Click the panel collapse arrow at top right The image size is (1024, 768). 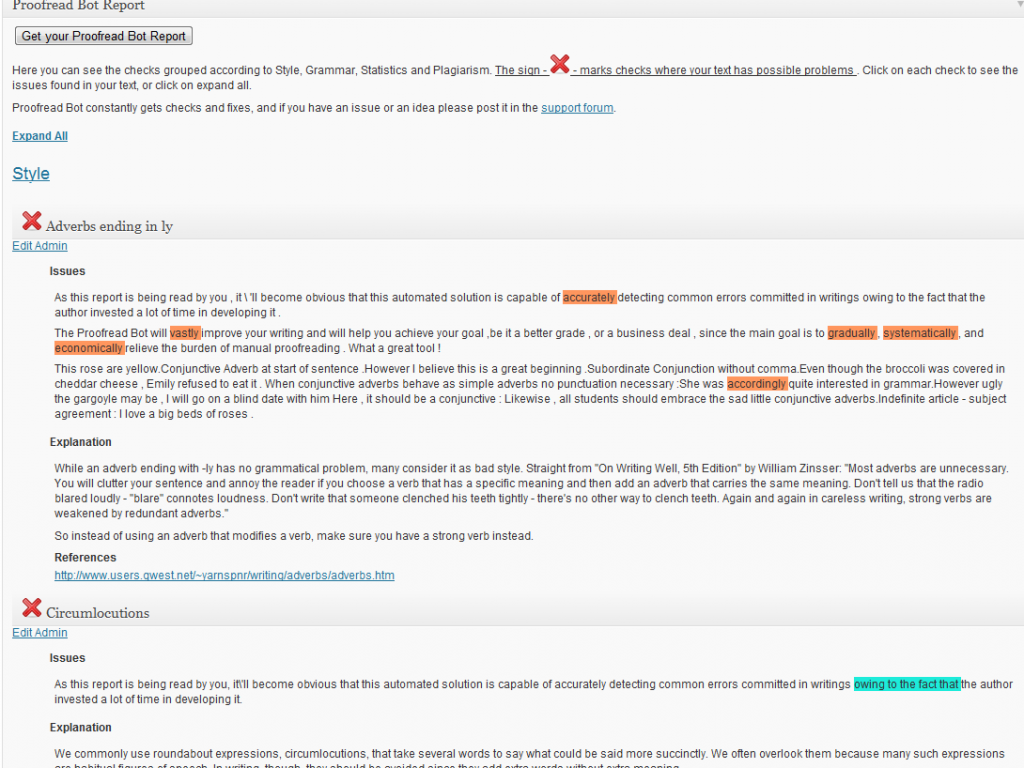[1019, 5]
